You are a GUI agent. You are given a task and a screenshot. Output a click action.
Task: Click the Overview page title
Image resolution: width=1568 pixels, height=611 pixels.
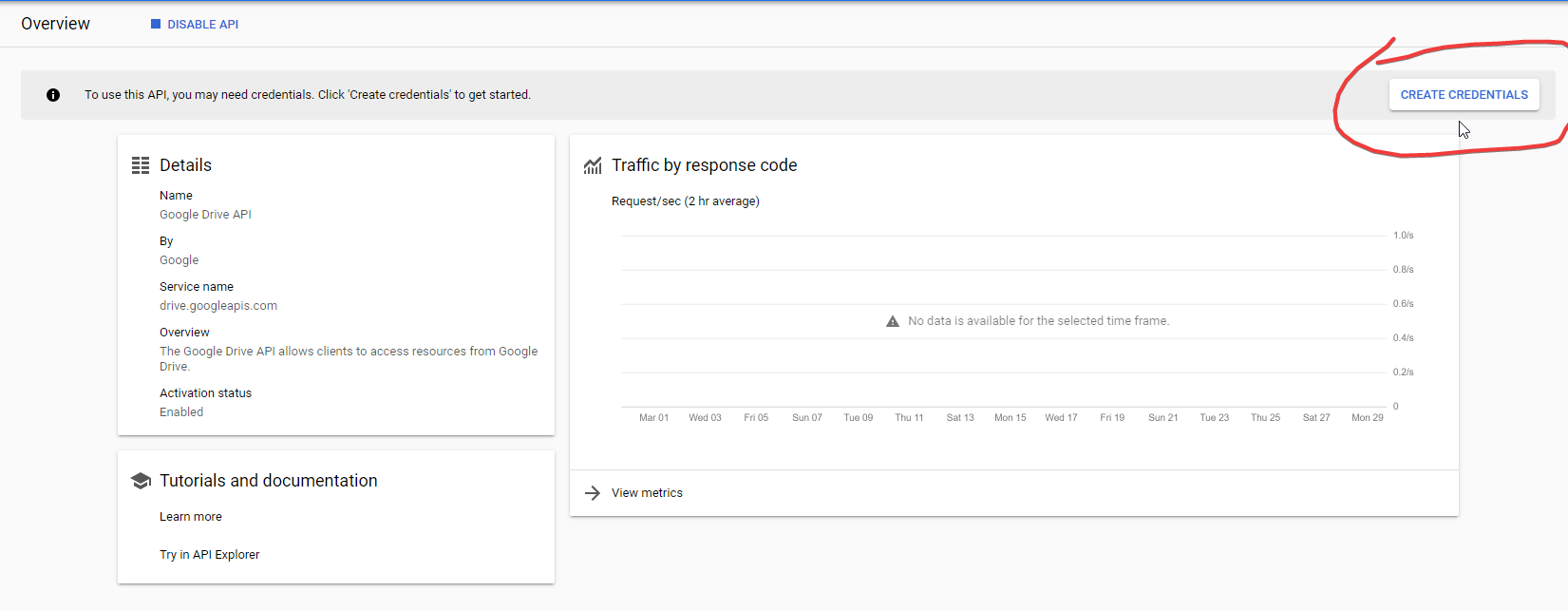(55, 24)
